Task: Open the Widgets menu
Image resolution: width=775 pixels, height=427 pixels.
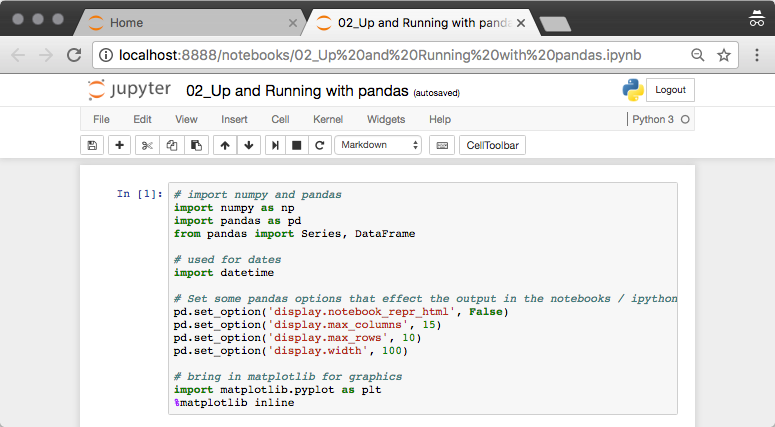Action: [x=386, y=119]
